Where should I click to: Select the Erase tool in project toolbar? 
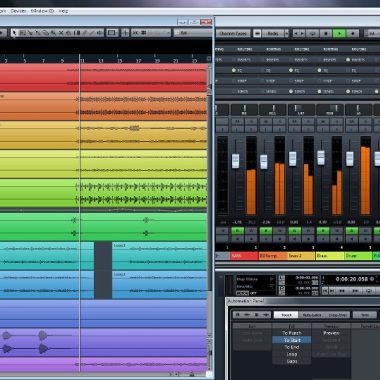(x=45, y=33)
